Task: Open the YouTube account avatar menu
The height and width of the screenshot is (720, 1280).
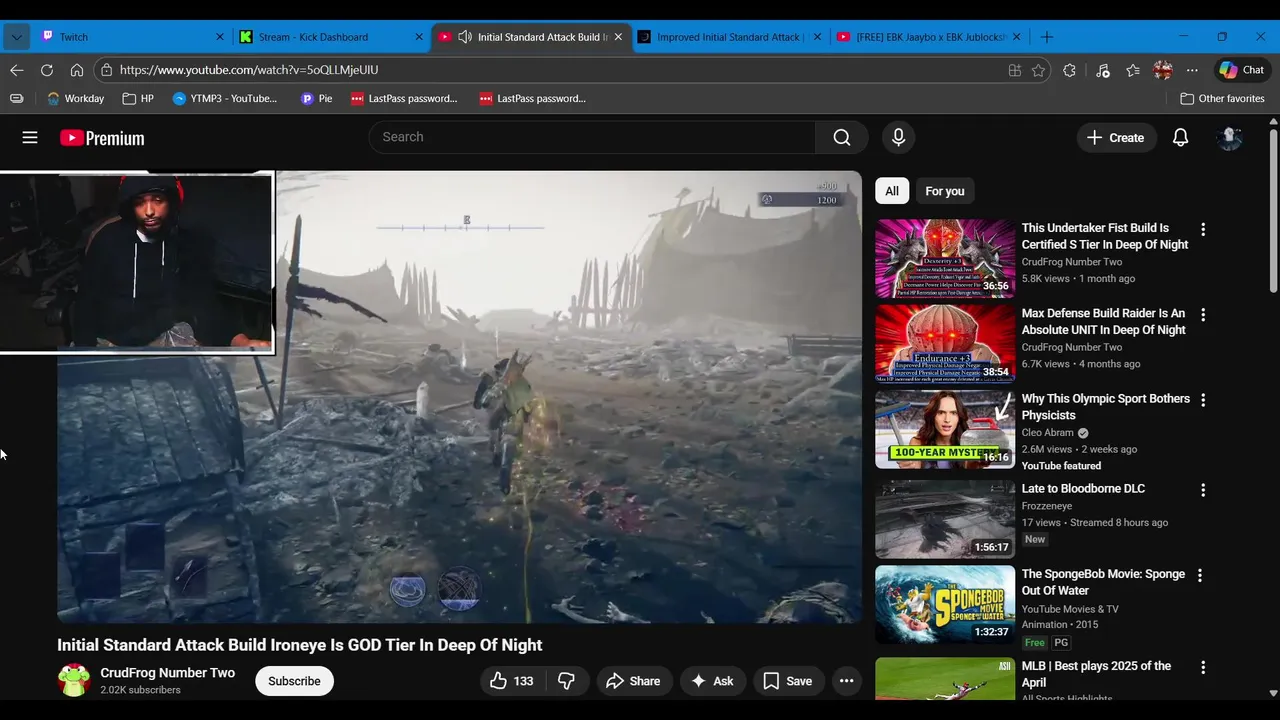Action: coord(1229,138)
